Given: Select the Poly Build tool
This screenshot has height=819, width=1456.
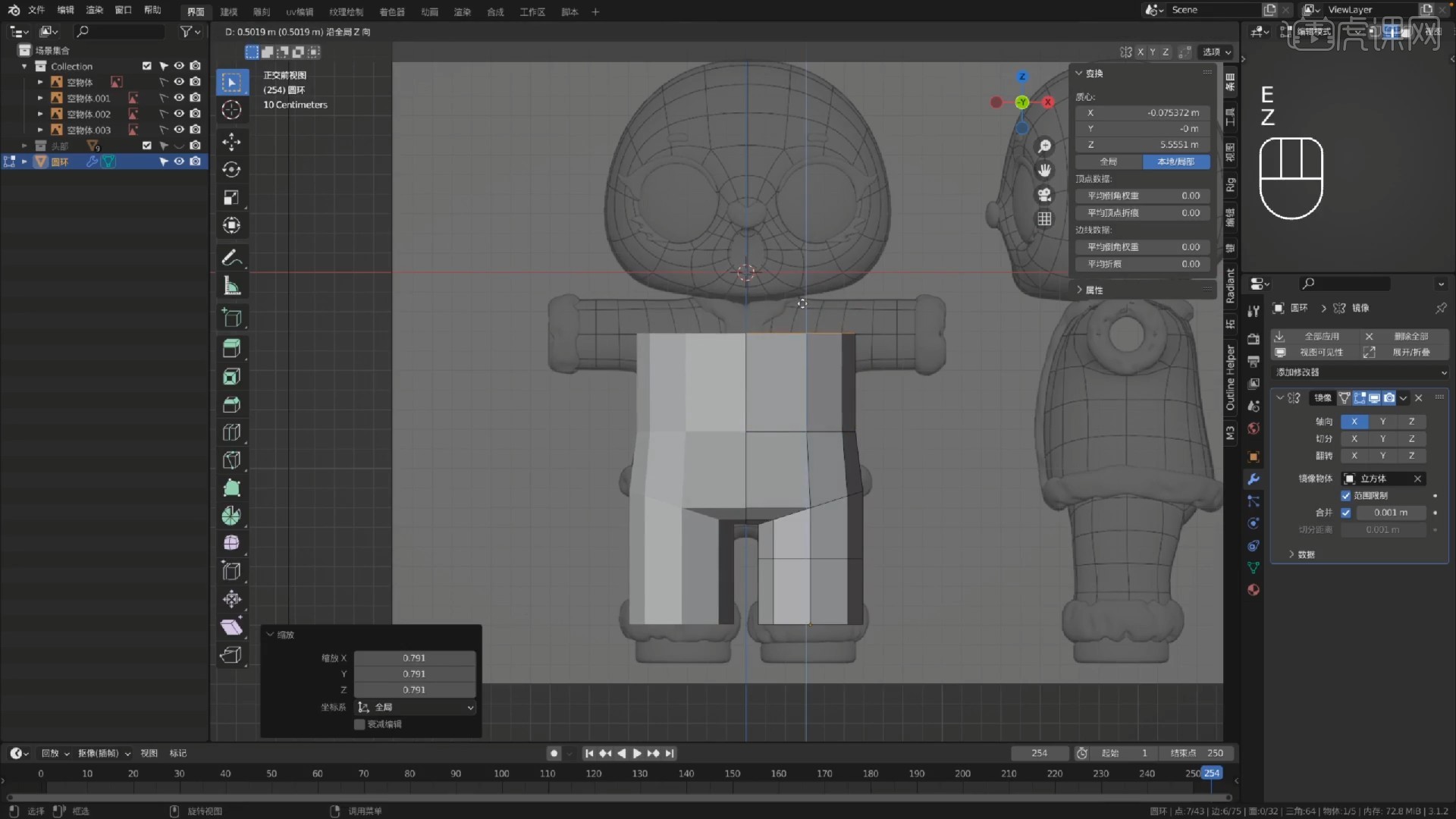Looking at the screenshot, I should [232, 488].
